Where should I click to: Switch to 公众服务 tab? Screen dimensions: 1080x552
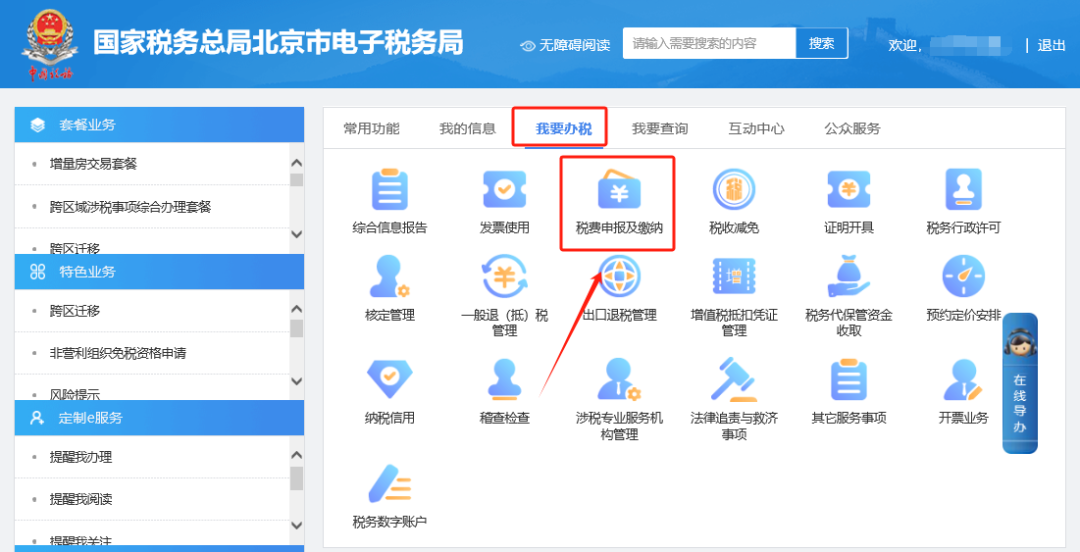(853, 128)
